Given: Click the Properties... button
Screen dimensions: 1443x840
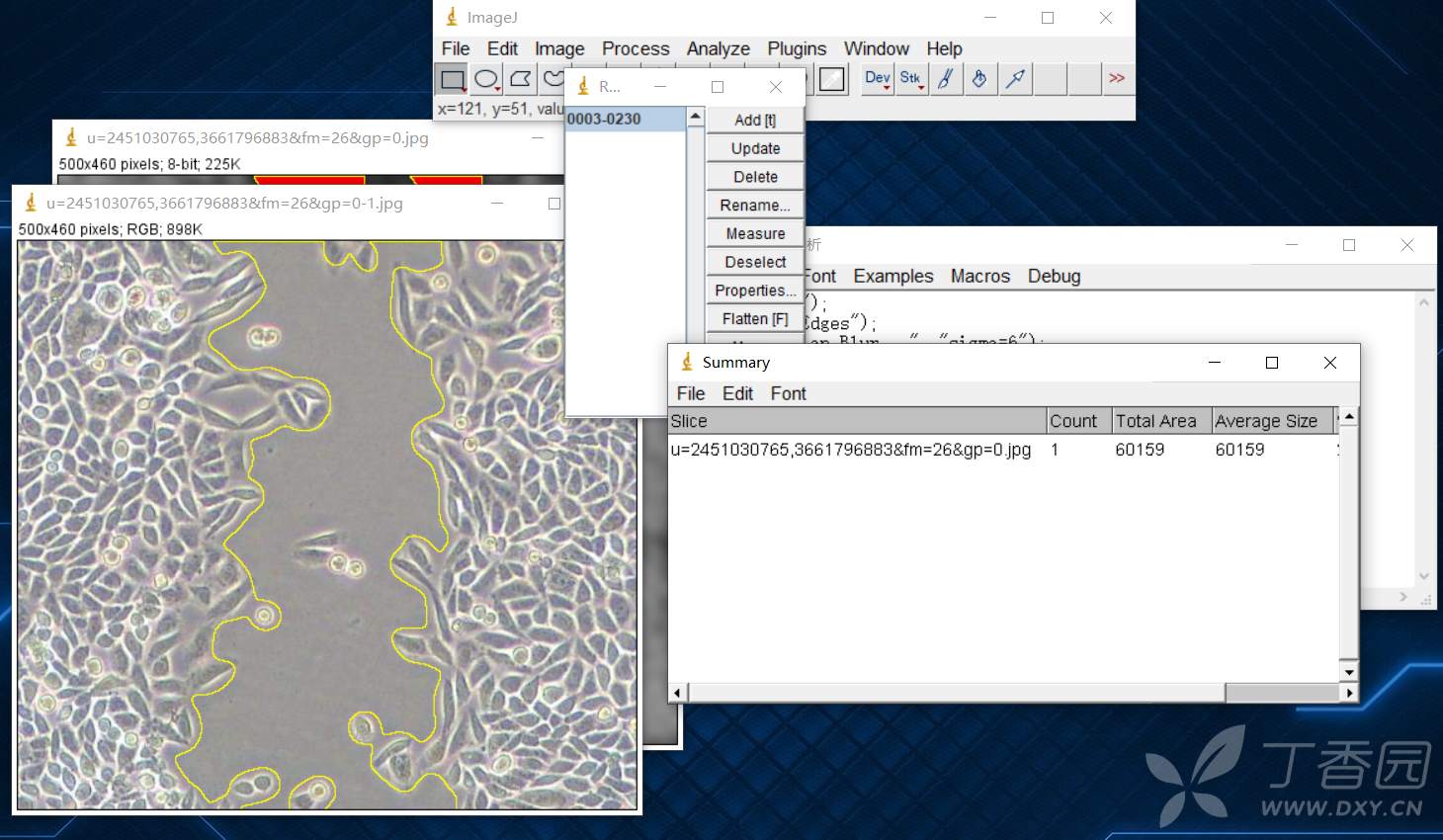Looking at the screenshot, I should (755, 291).
